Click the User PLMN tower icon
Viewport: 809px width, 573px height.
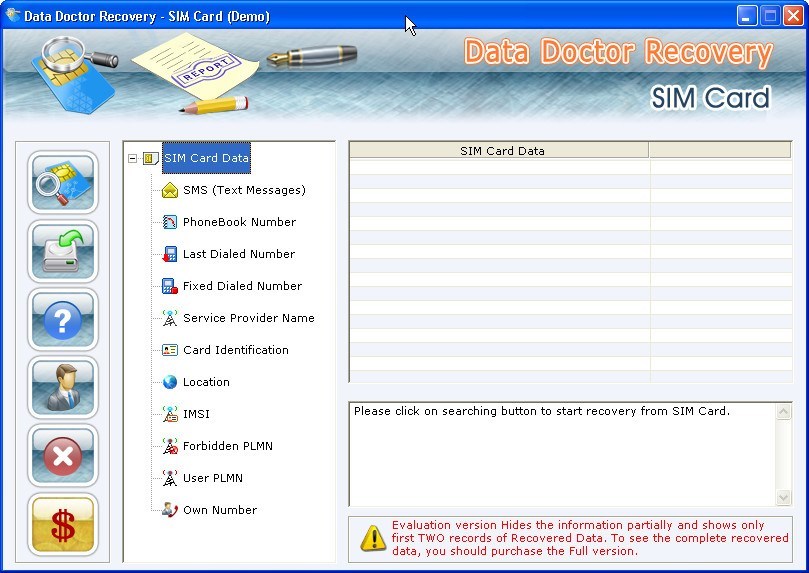(x=170, y=478)
